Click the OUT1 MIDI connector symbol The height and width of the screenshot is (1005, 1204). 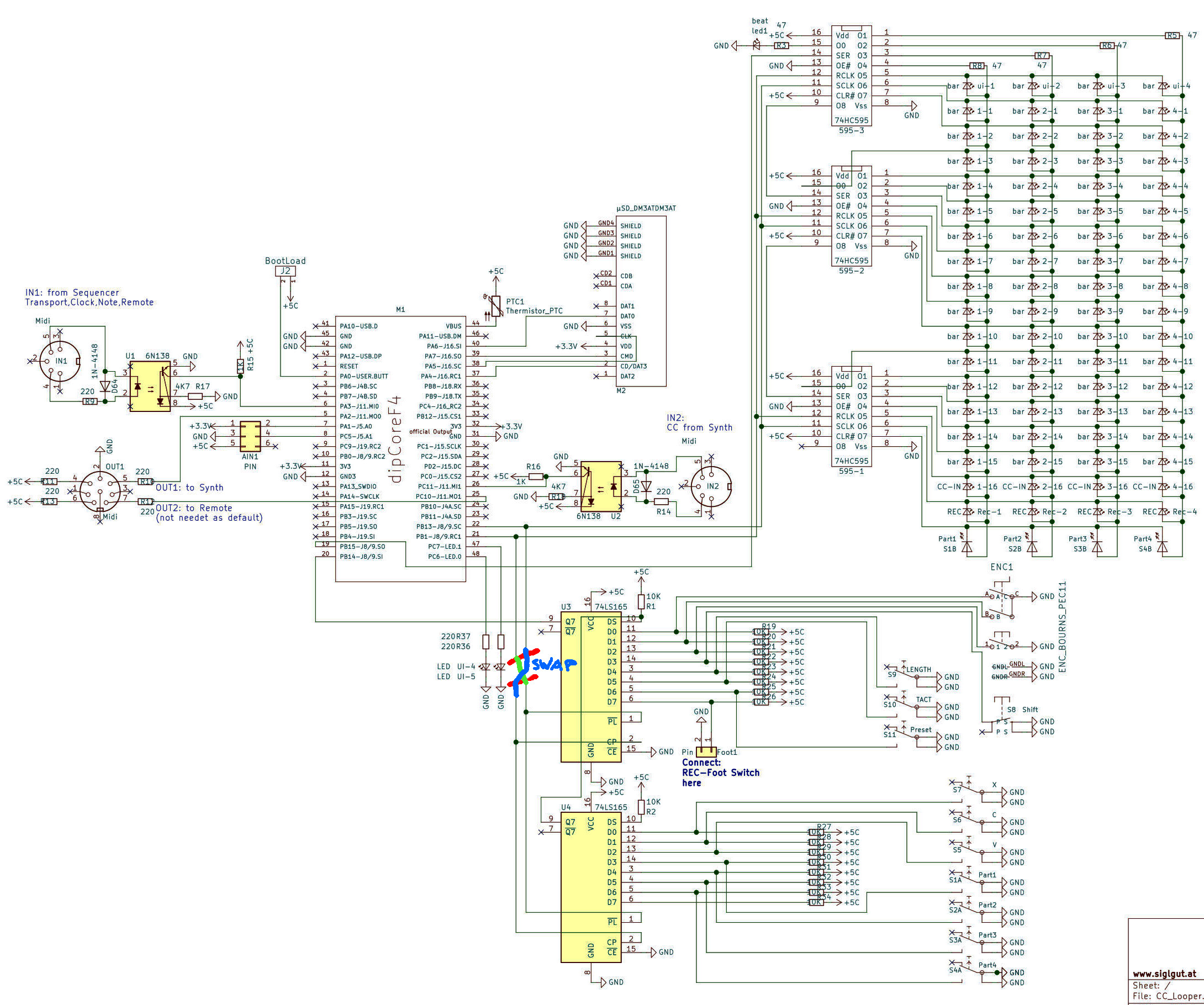[100, 491]
